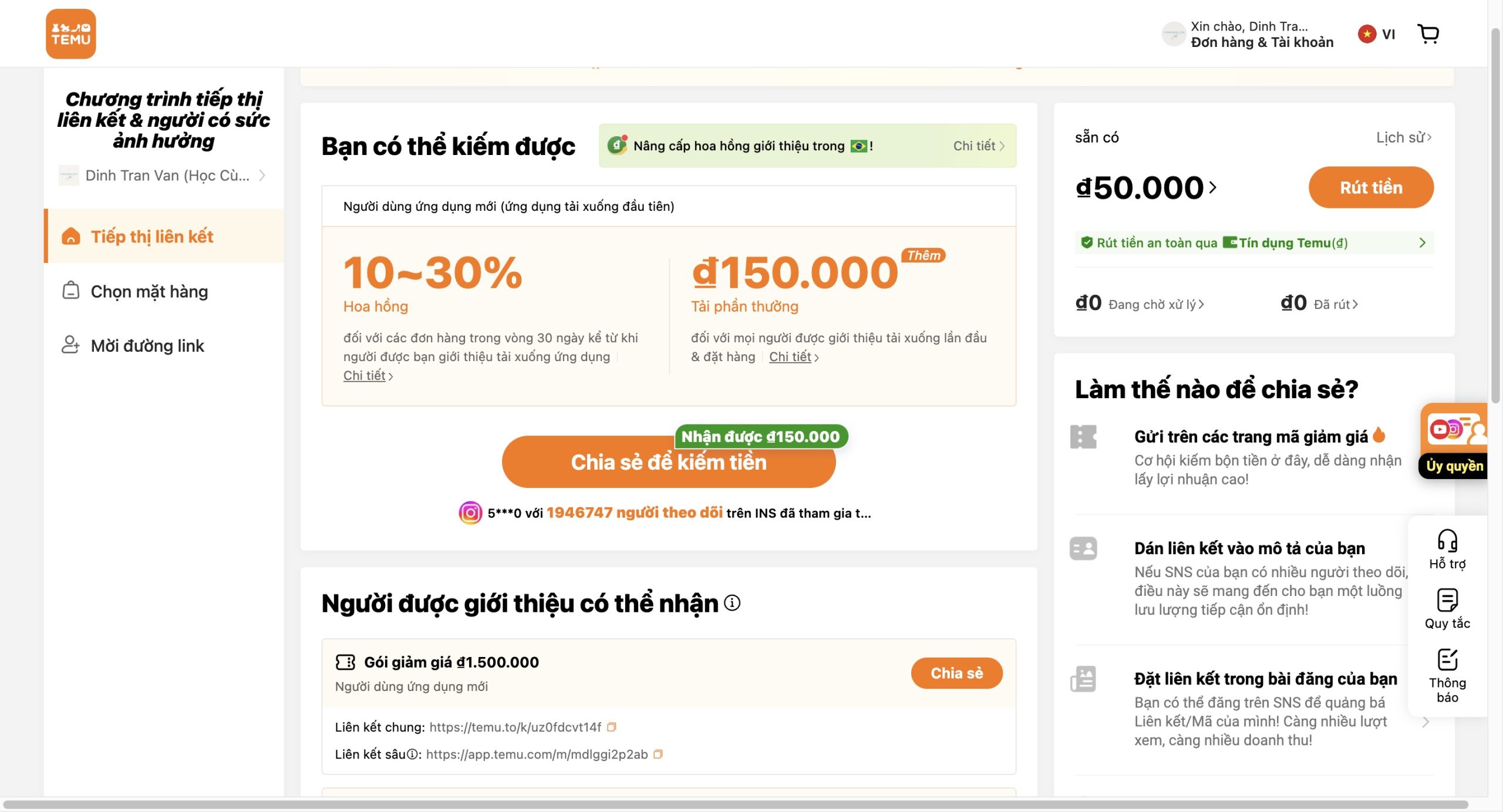Click coupon icon for Gửi trên các trang mã giảm giá
The width and height of the screenshot is (1503, 812).
pos(1083,437)
